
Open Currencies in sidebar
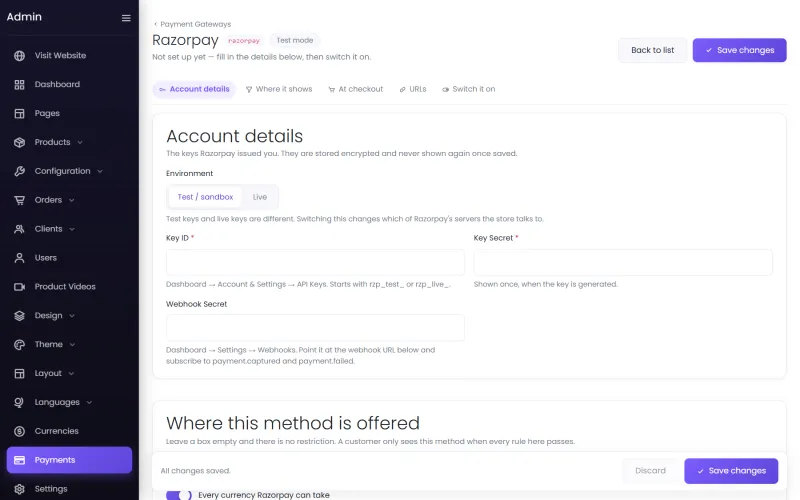tap(57, 432)
